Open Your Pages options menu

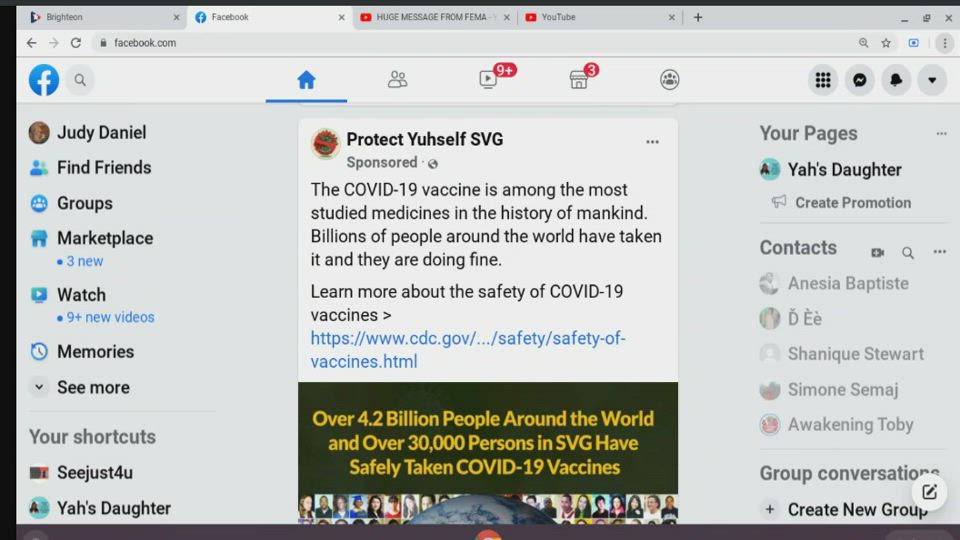940,134
